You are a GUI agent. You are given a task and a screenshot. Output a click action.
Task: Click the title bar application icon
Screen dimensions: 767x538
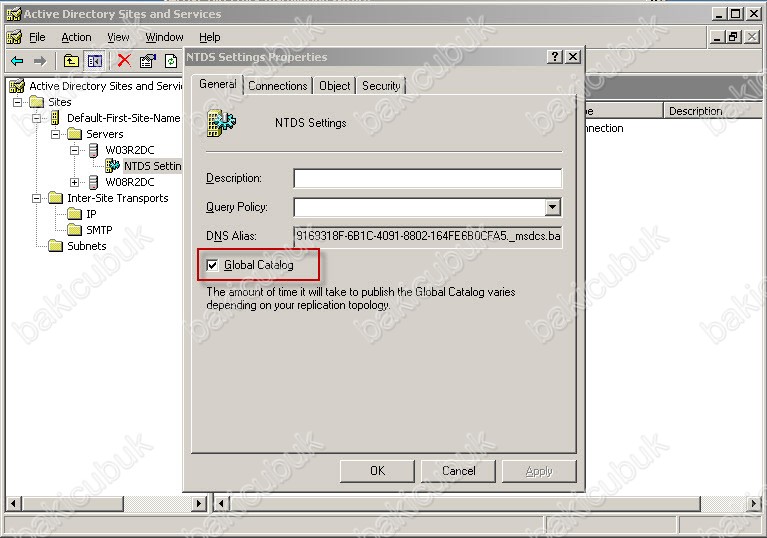pyautogui.click(x=14, y=14)
